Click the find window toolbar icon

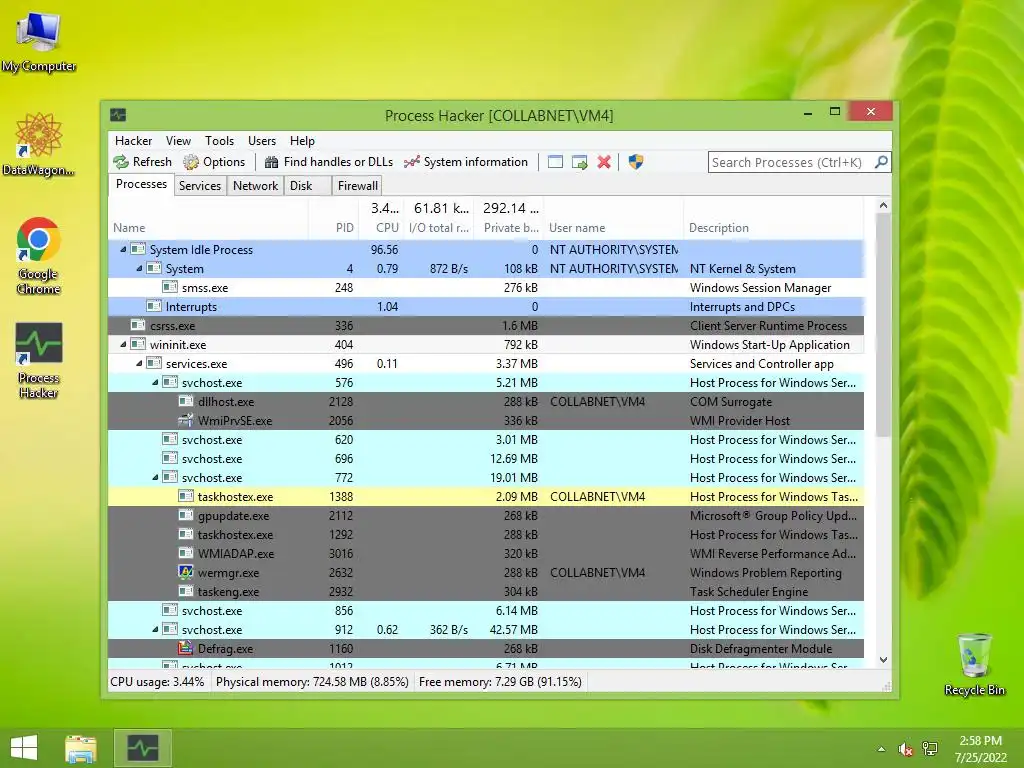[555, 162]
